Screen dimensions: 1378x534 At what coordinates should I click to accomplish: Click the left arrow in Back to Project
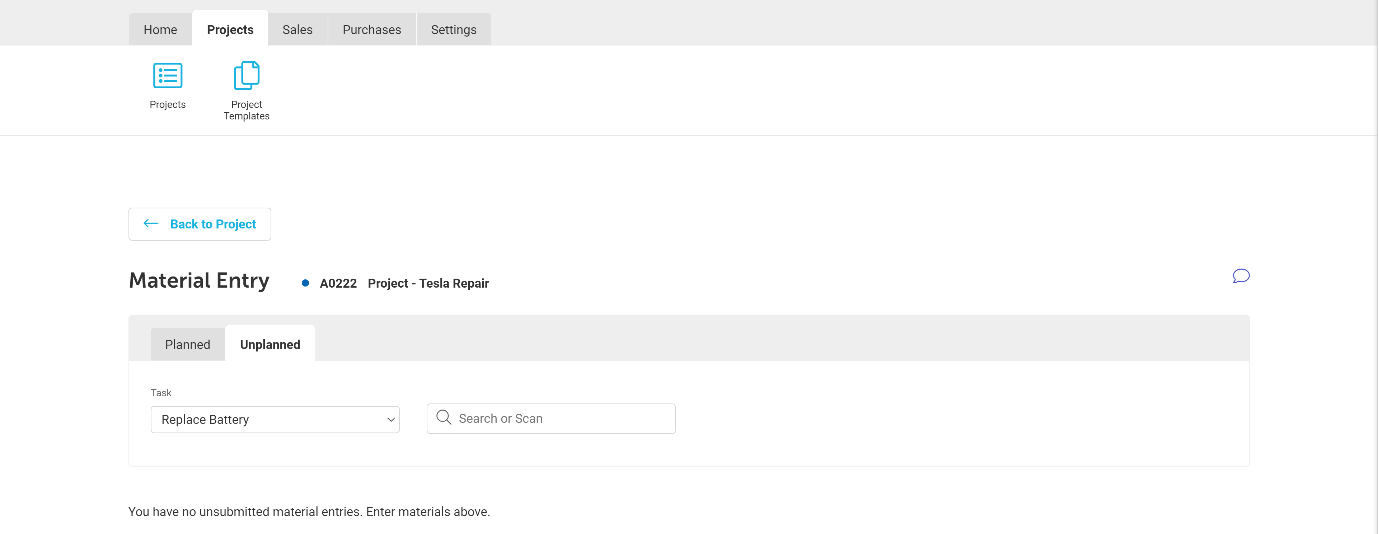tap(151, 224)
